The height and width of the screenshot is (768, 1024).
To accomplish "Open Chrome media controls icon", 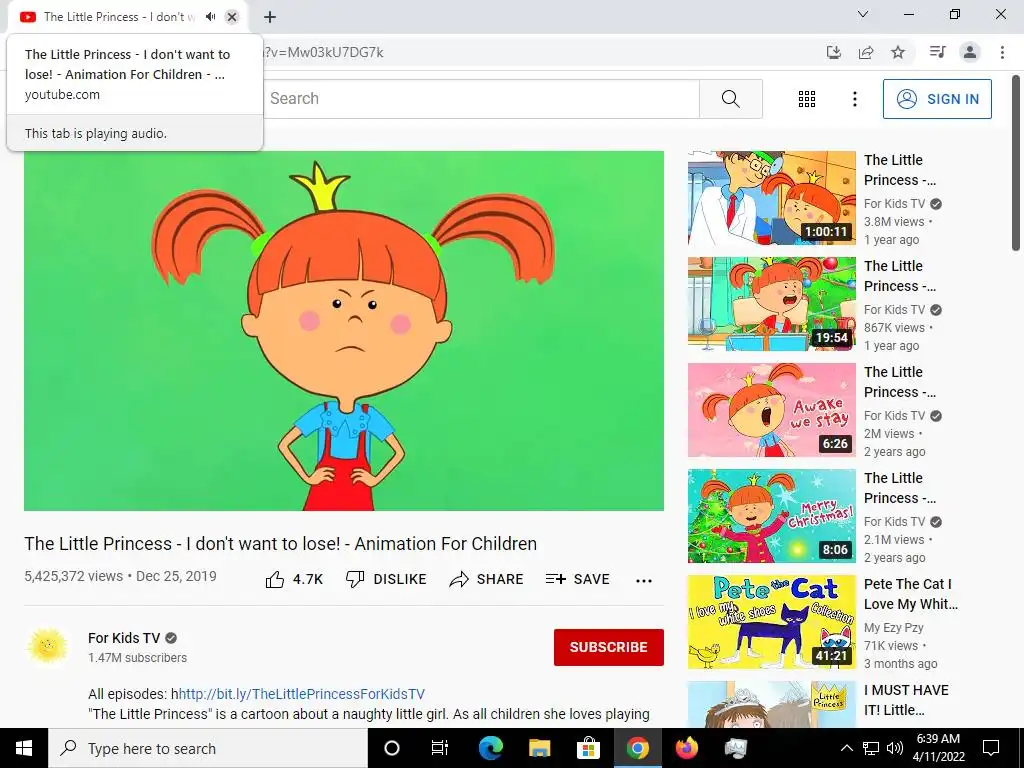I will (x=937, y=52).
